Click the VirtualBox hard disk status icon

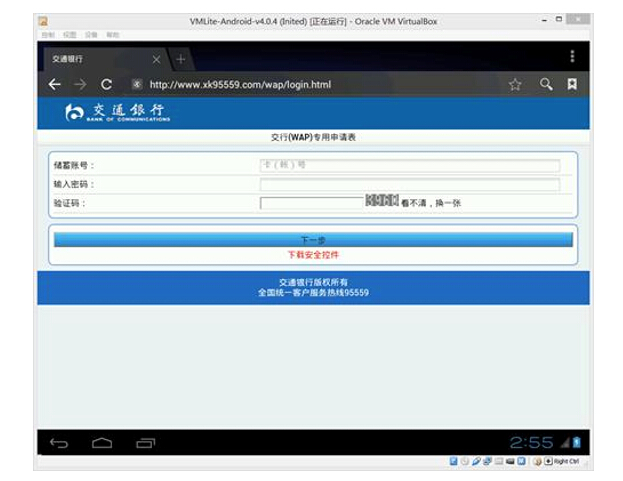pyautogui.click(x=453, y=461)
